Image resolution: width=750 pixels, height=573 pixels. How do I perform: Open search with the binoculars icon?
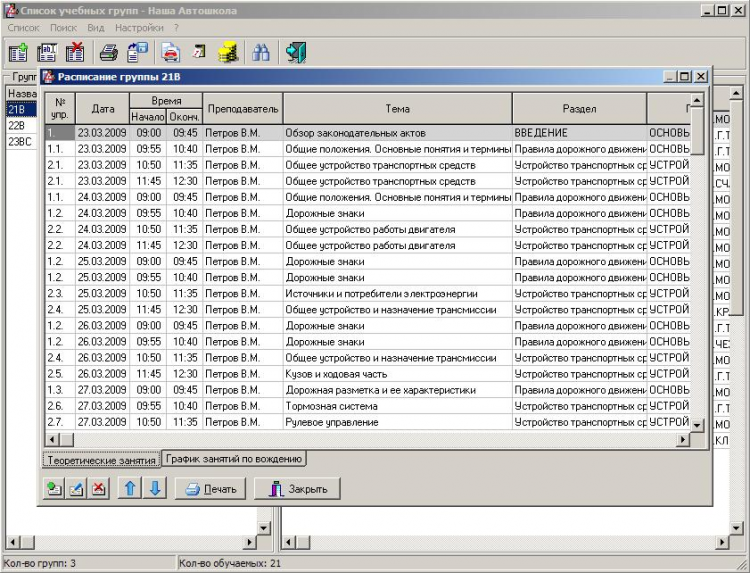(x=261, y=54)
